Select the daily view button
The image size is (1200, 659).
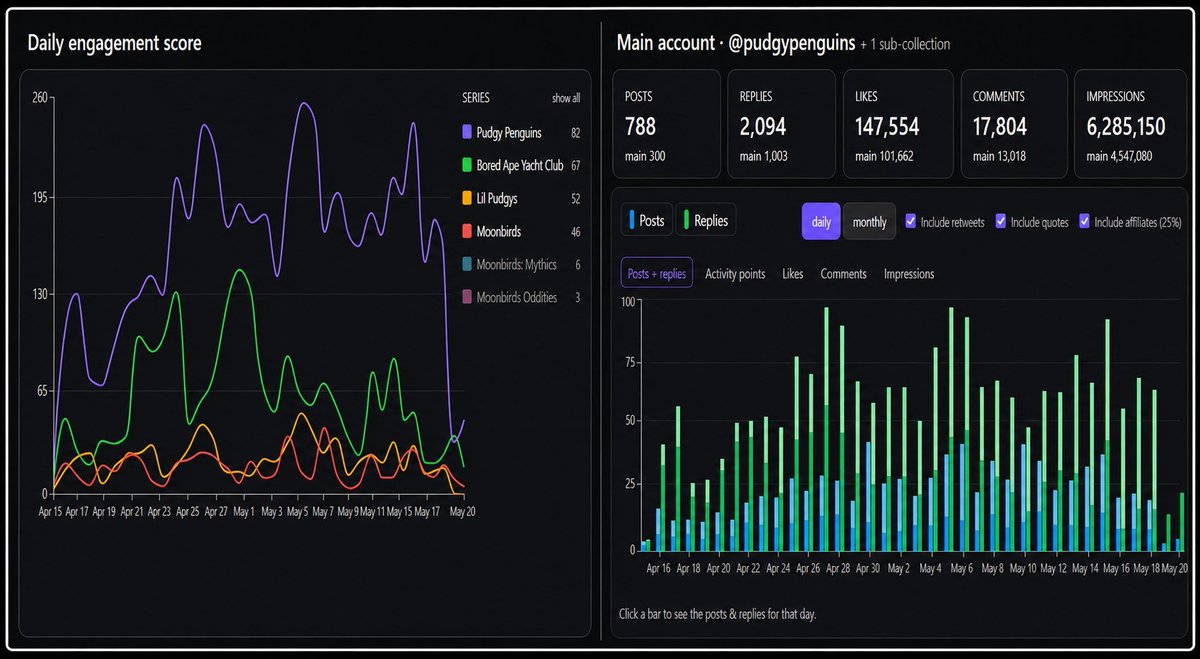pyautogui.click(x=821, y=221)
